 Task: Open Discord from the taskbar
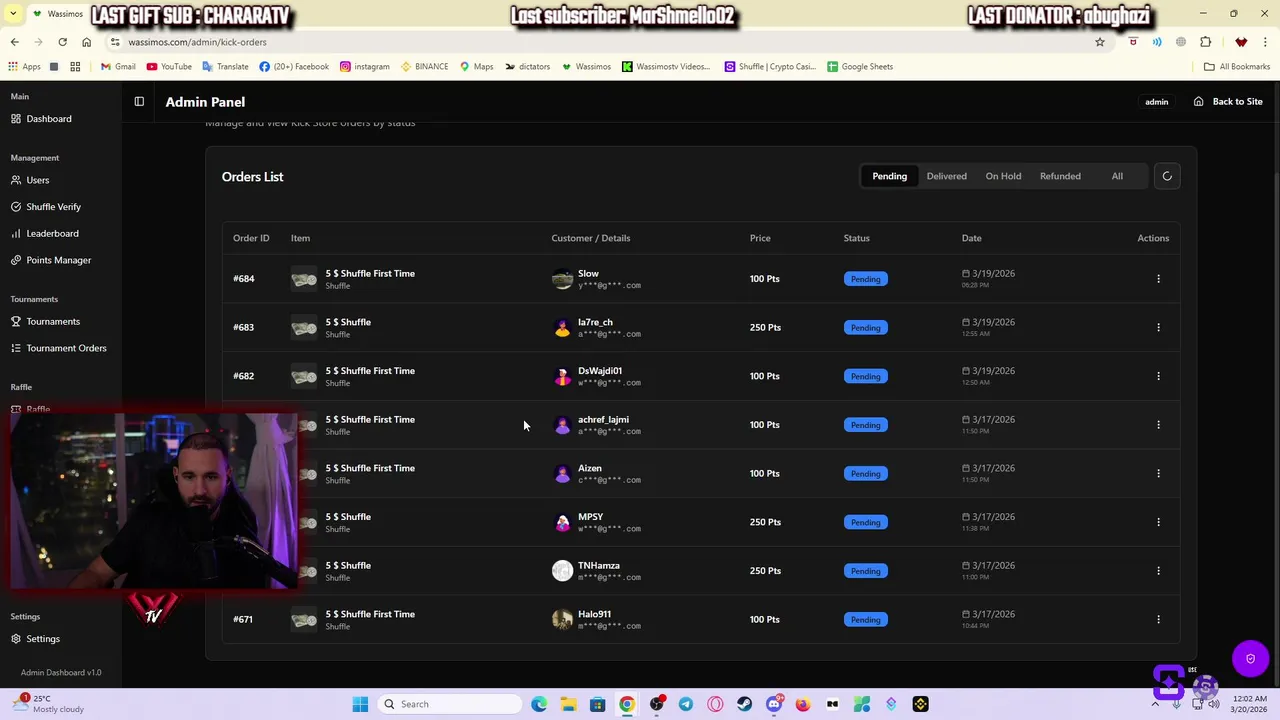(x=774, y=704)
